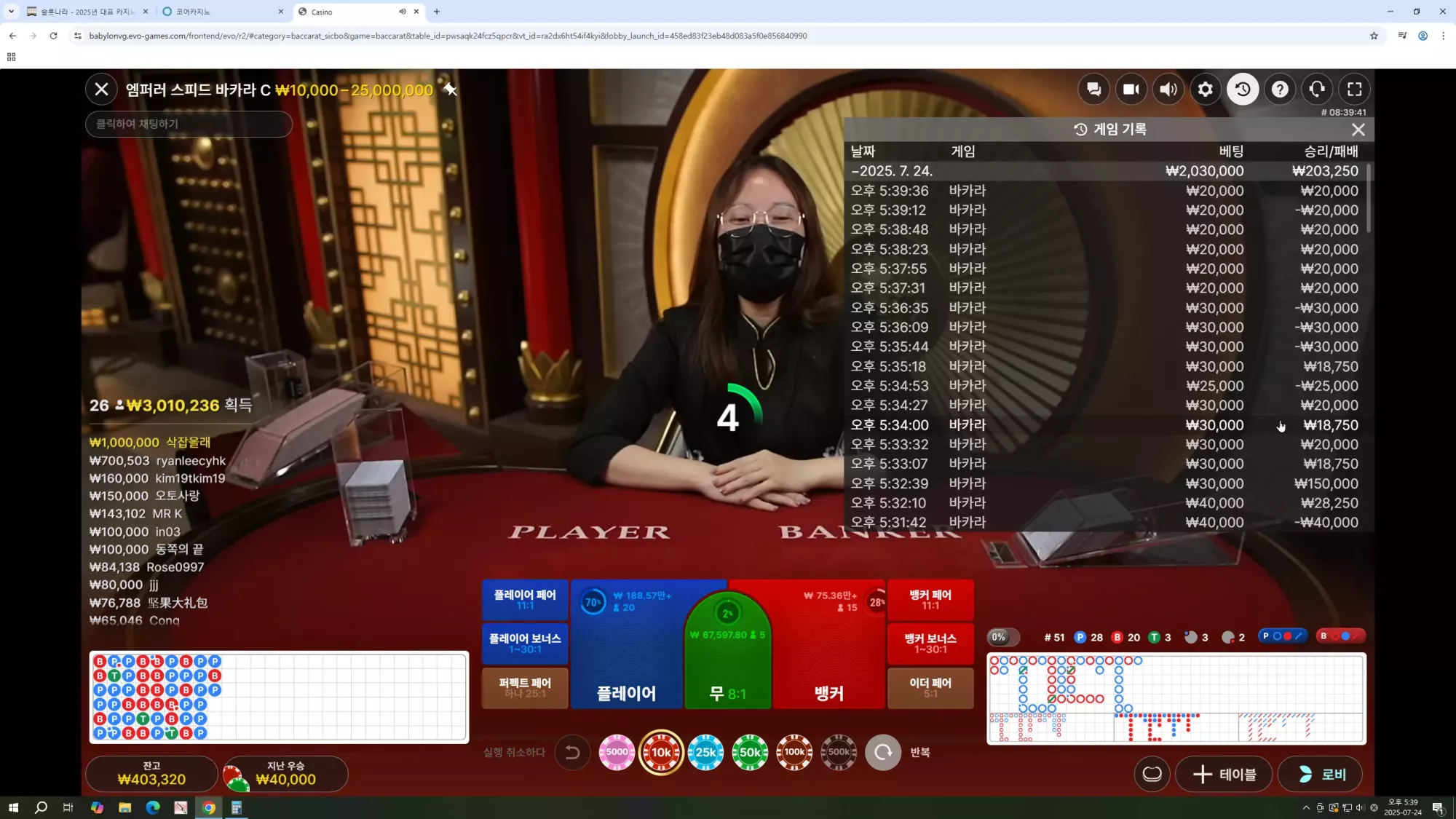Open the game settings gear
The height and width of the screenshot is (819, 1456).
[x=1206, y=90]
